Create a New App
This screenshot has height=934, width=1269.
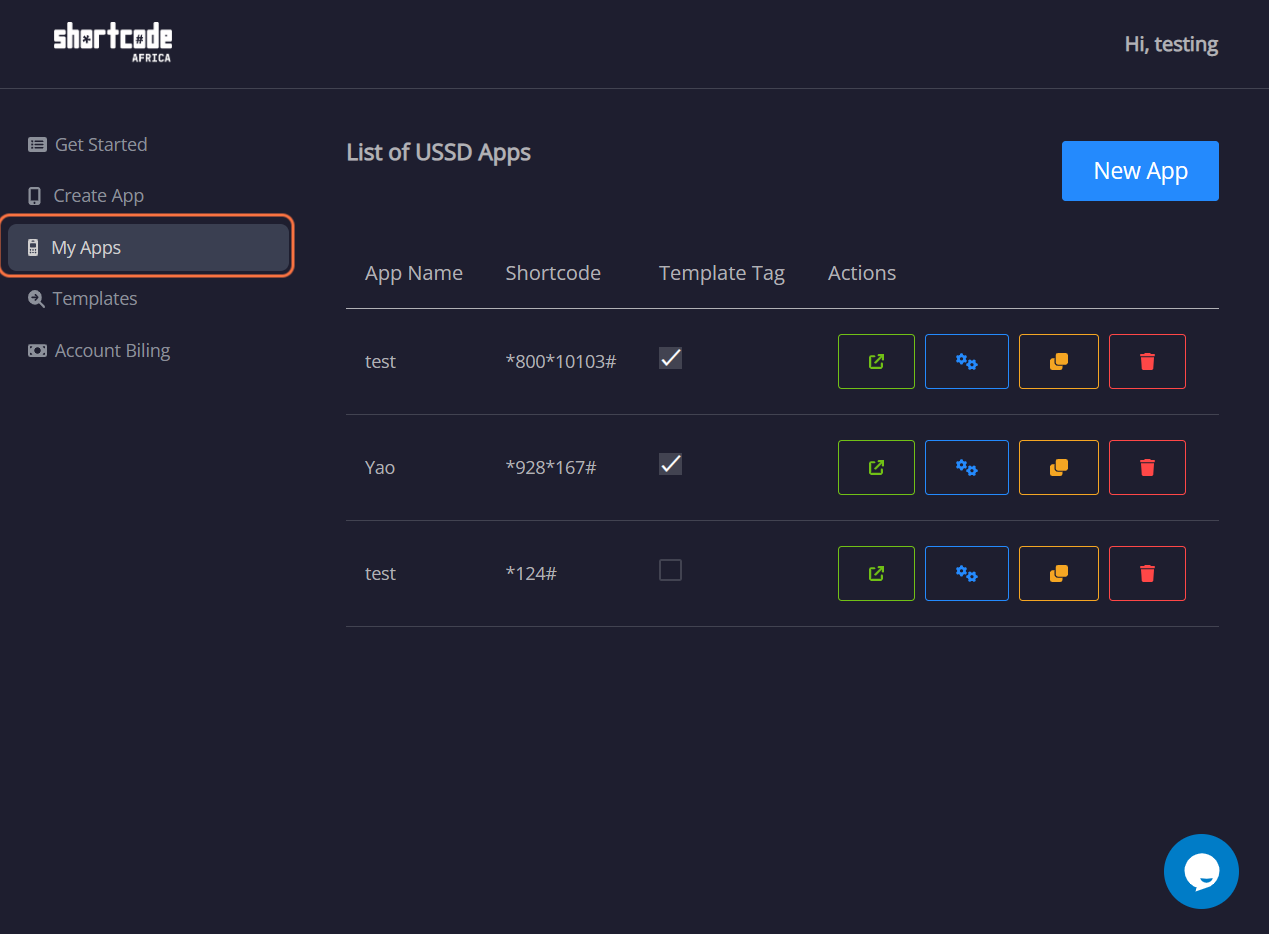1140,171
